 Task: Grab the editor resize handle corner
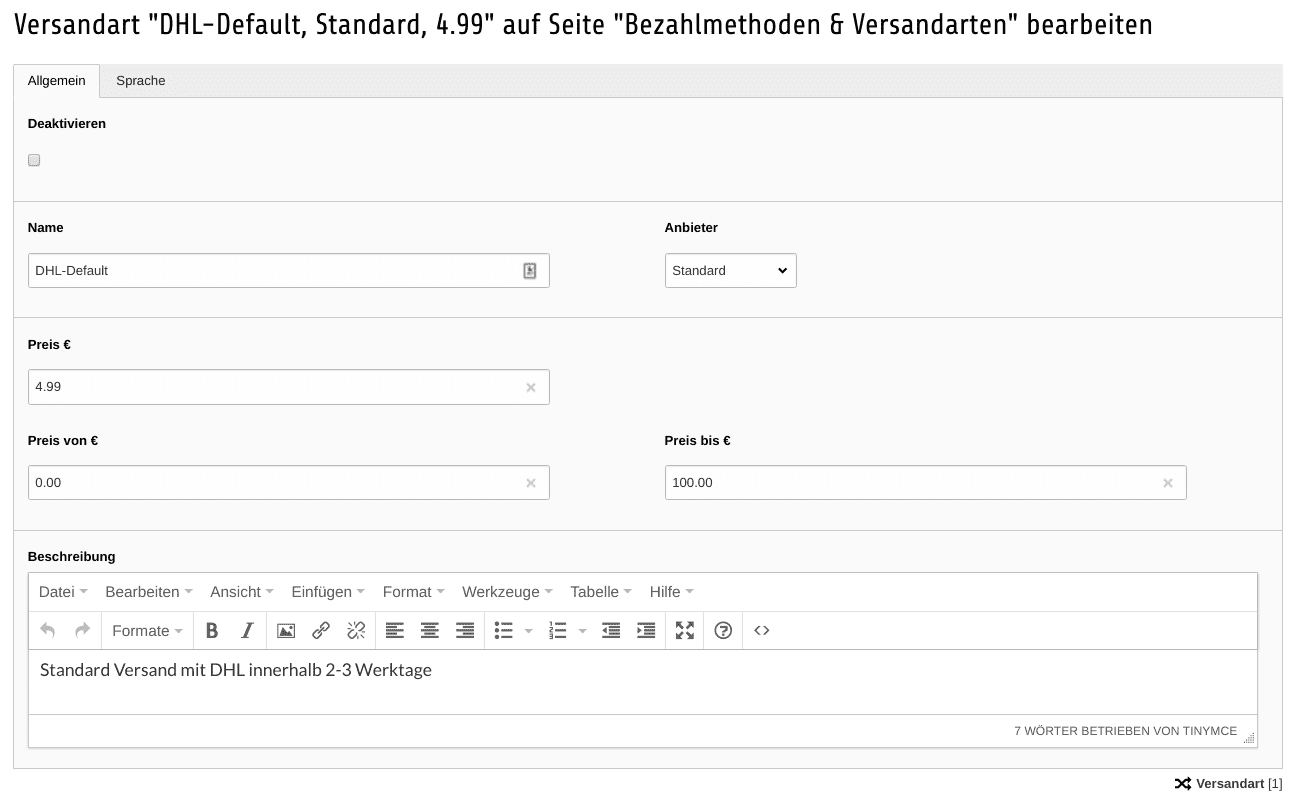point(1249,738)
